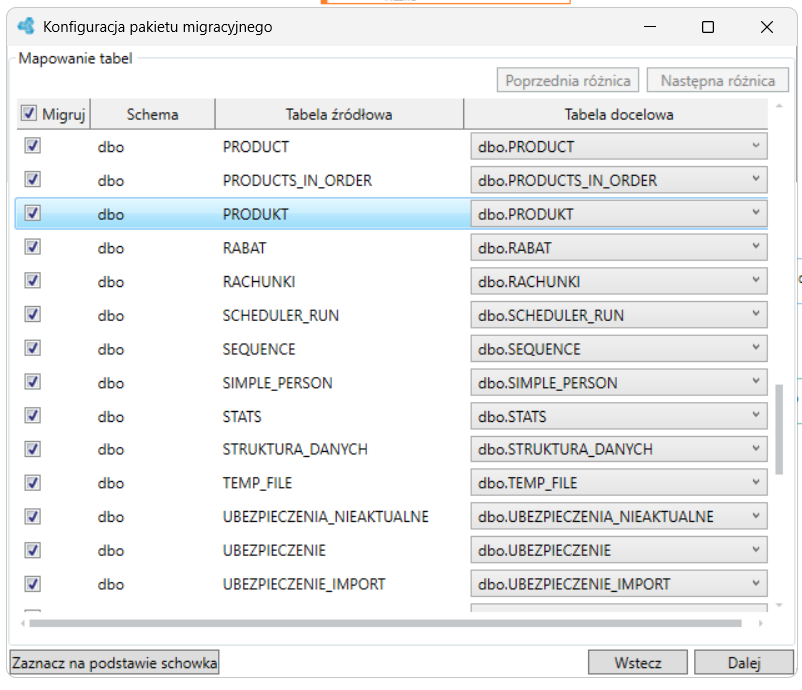Click the vertical scrollbar thumb of the table
This screenshot has height=690, width=802.
click(779, 430)
